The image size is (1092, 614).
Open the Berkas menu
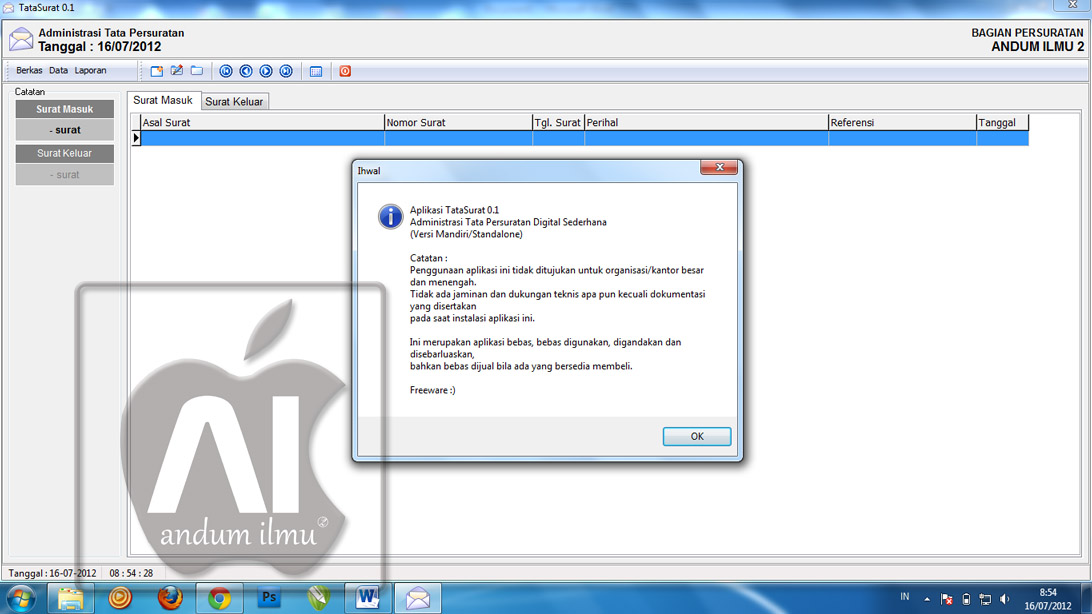point(29,70)
